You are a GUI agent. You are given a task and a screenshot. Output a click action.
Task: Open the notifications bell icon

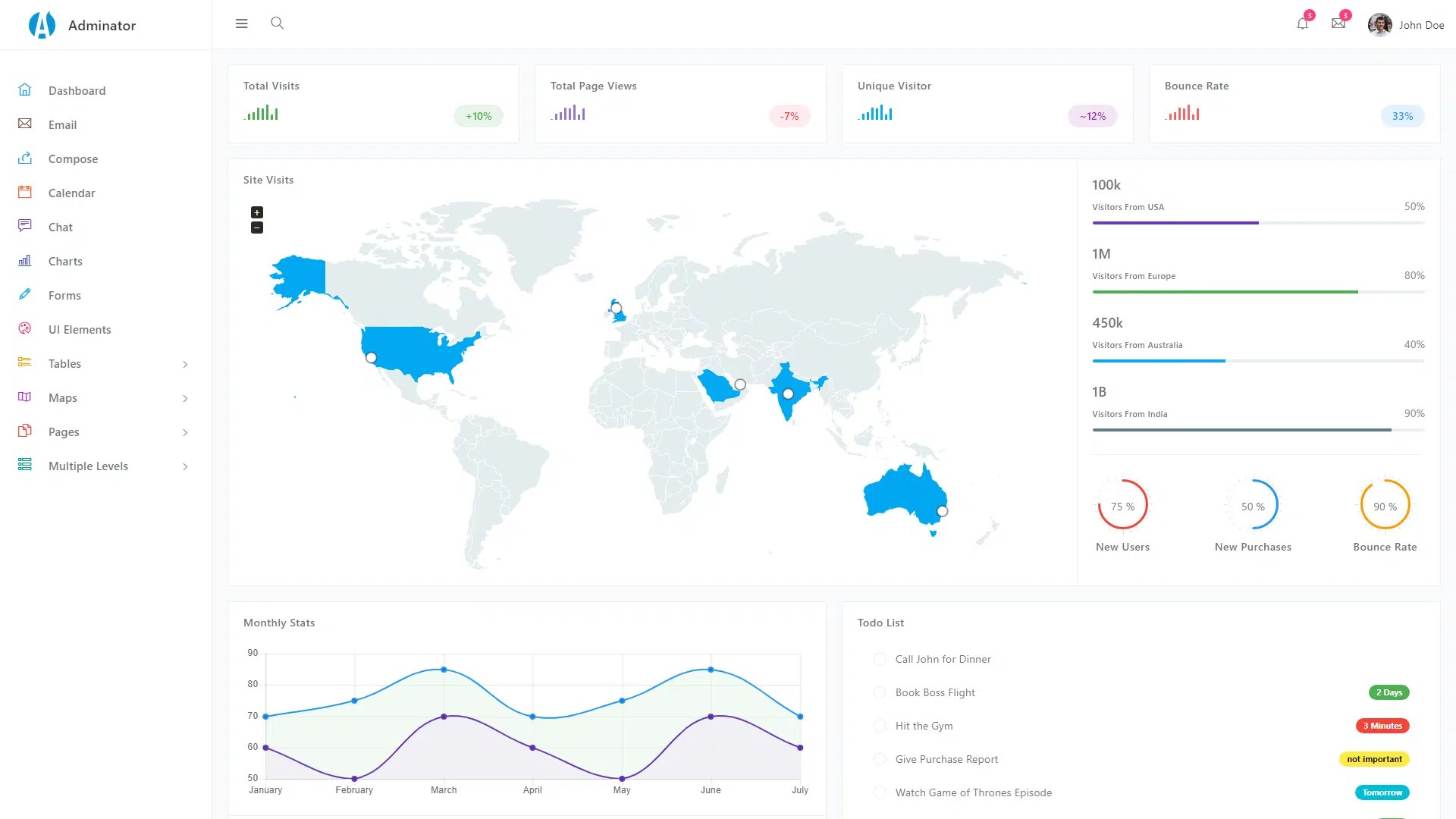[1302, 24]
